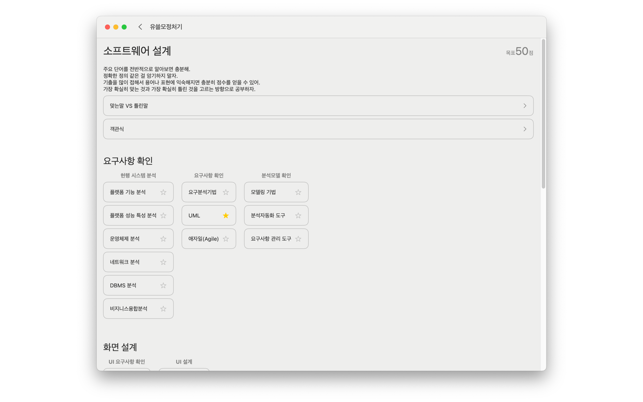Select the 목표 50점 goal score

519,52
